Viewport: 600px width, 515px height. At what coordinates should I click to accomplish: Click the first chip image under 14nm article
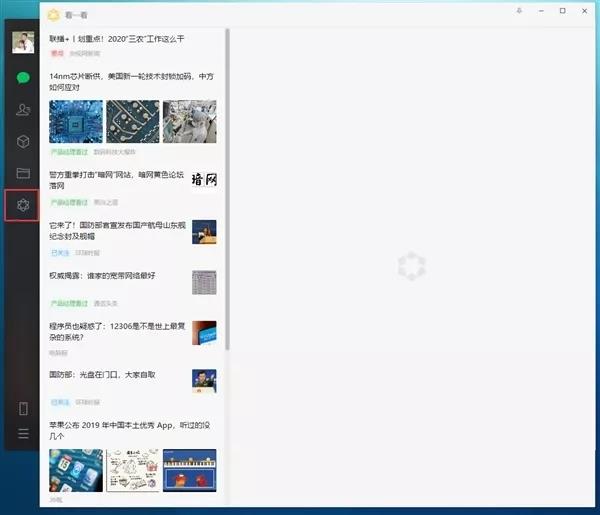click(75, 121)
